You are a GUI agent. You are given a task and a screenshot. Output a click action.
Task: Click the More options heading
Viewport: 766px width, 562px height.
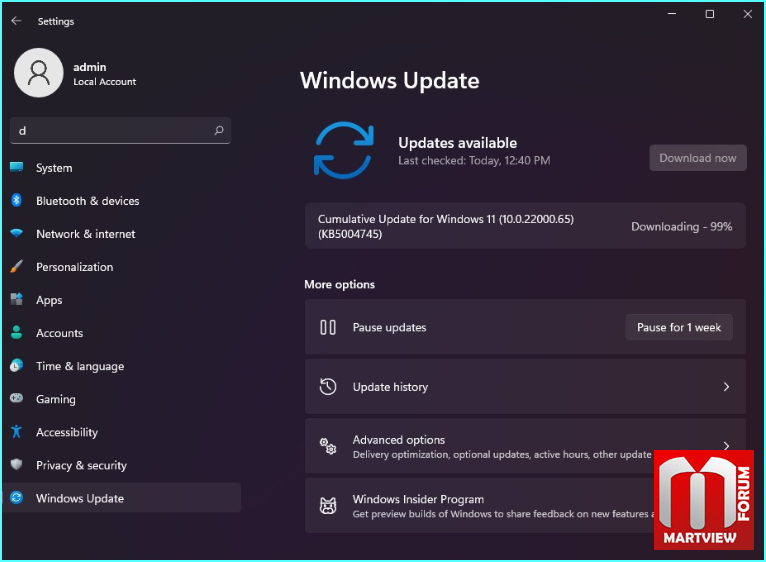pyautogui.click(x=340, y=284)
